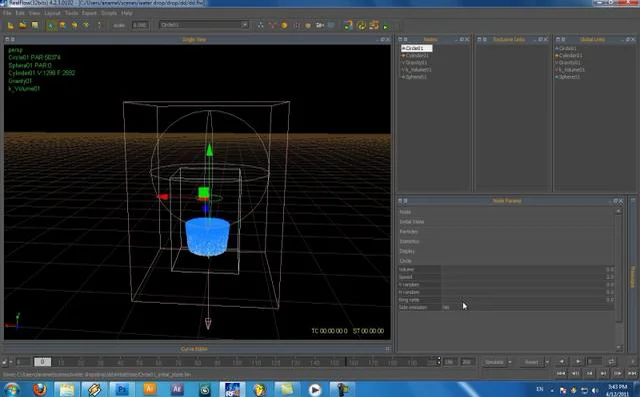Click the Volume parameter value field
Viewport: 640px width, 397px height.
click(x=528, y=269)
